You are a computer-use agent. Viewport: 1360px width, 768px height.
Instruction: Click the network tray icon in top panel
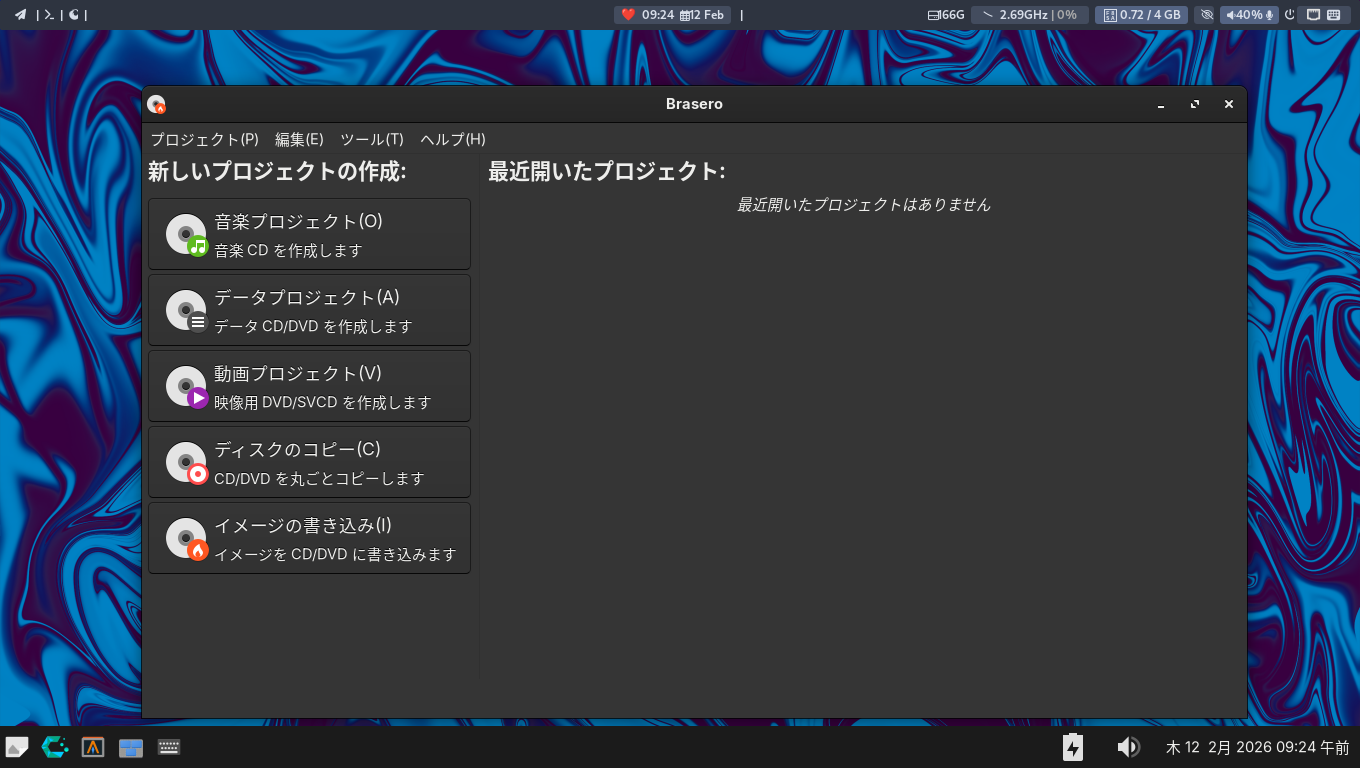point(1314,15)
